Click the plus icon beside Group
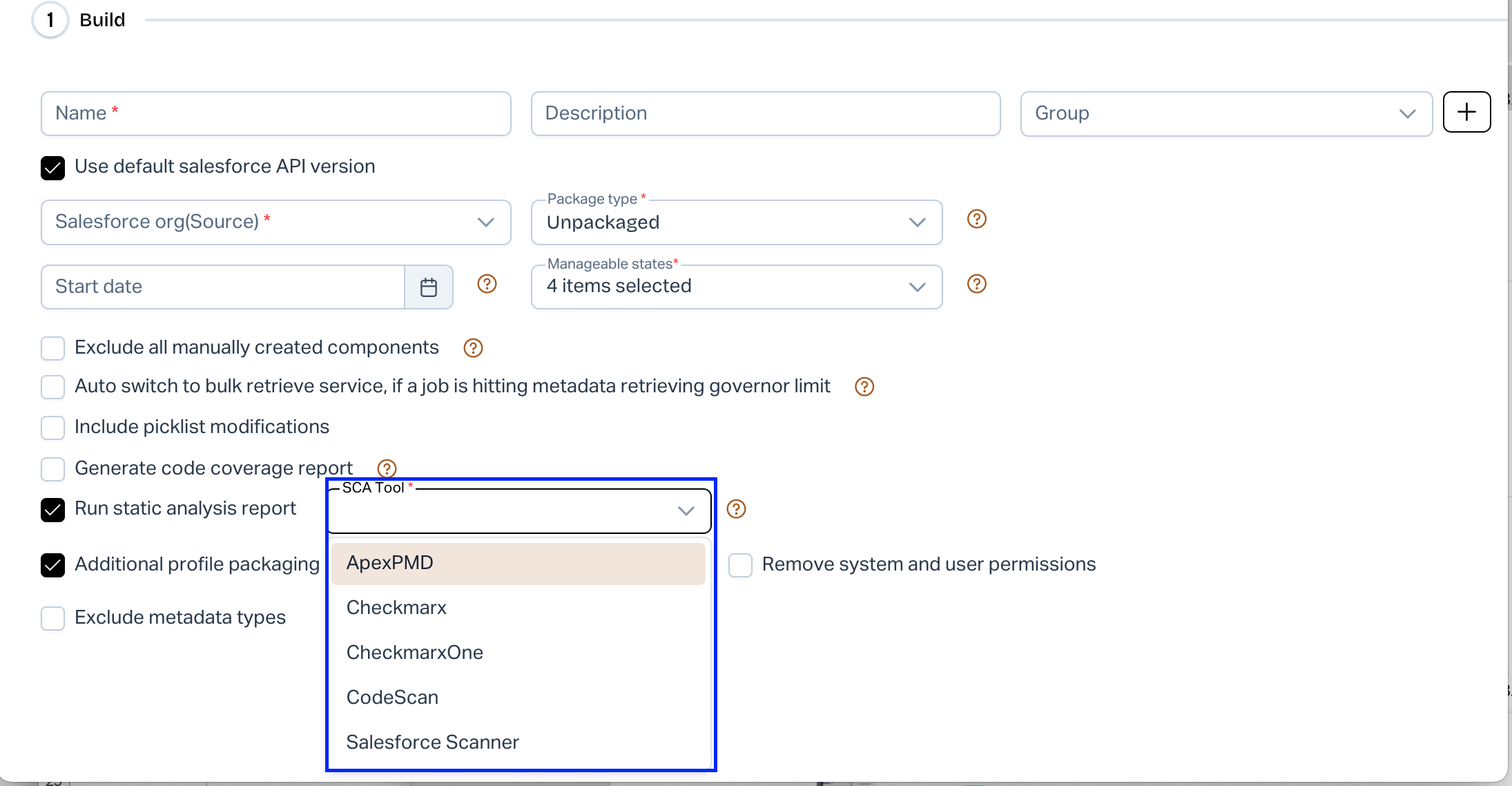 pyautogui.click(x=1466, y=112)
